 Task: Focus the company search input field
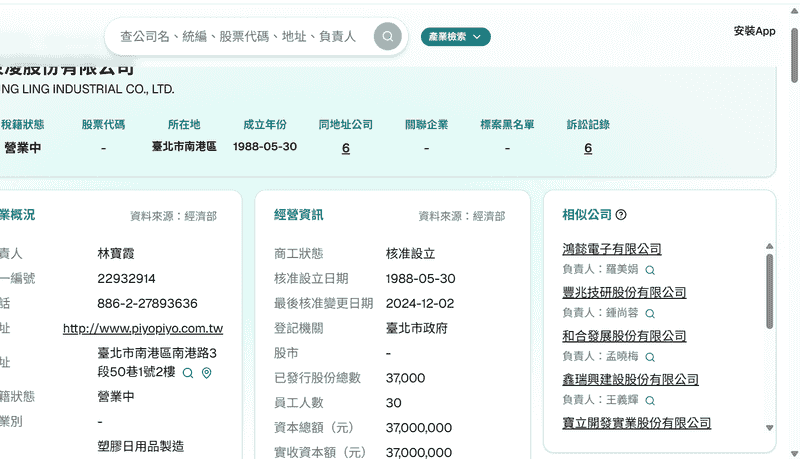238,37
